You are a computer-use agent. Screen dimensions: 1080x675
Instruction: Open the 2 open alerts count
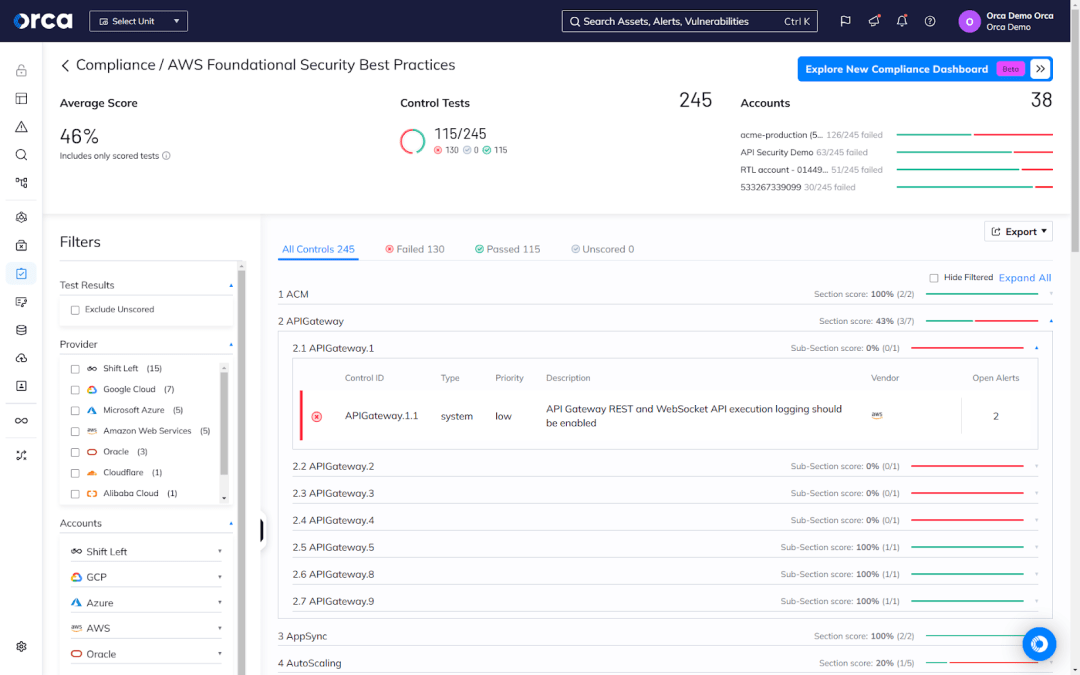pyautogui.click(x=995, y=416)
